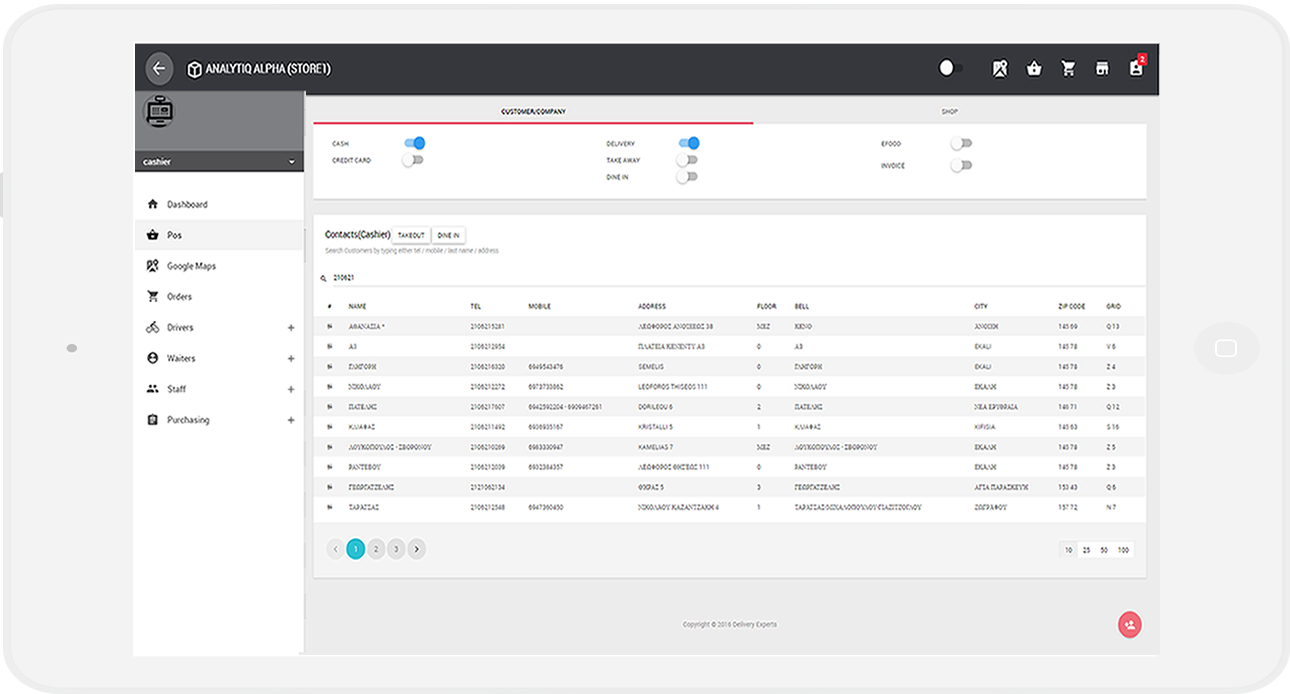1290x694 pixels.
Task: Turn on the Take Away switch
Action: tap(687, 160)
